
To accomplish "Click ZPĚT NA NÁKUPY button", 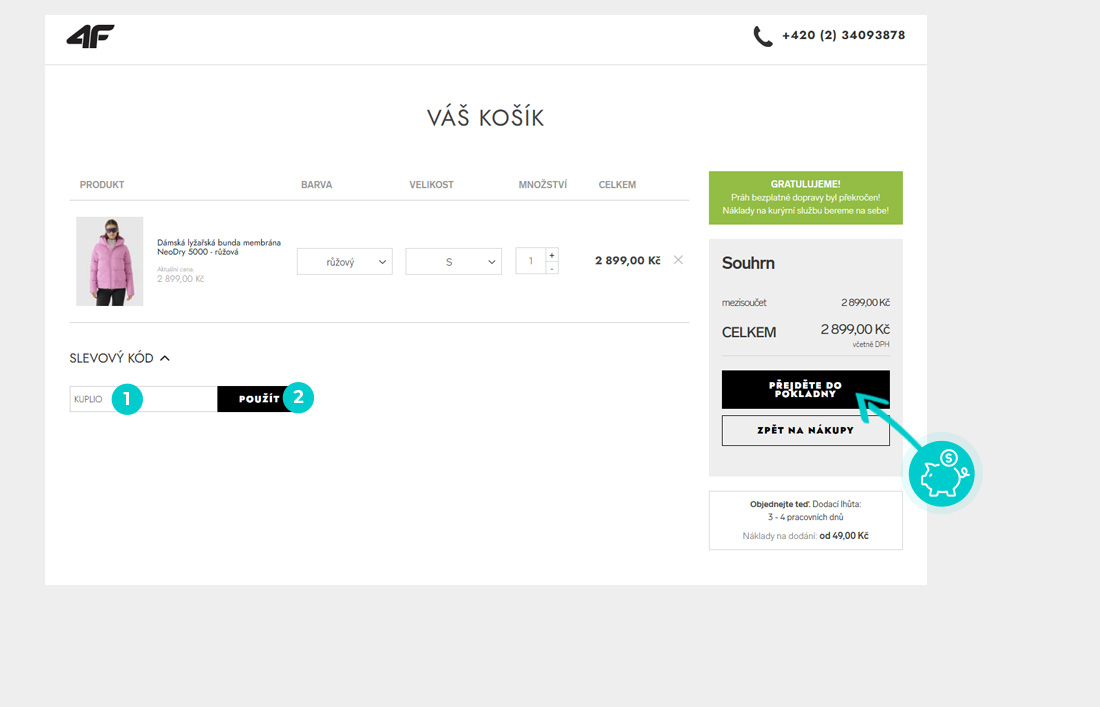I will click(x=805, y=430).
